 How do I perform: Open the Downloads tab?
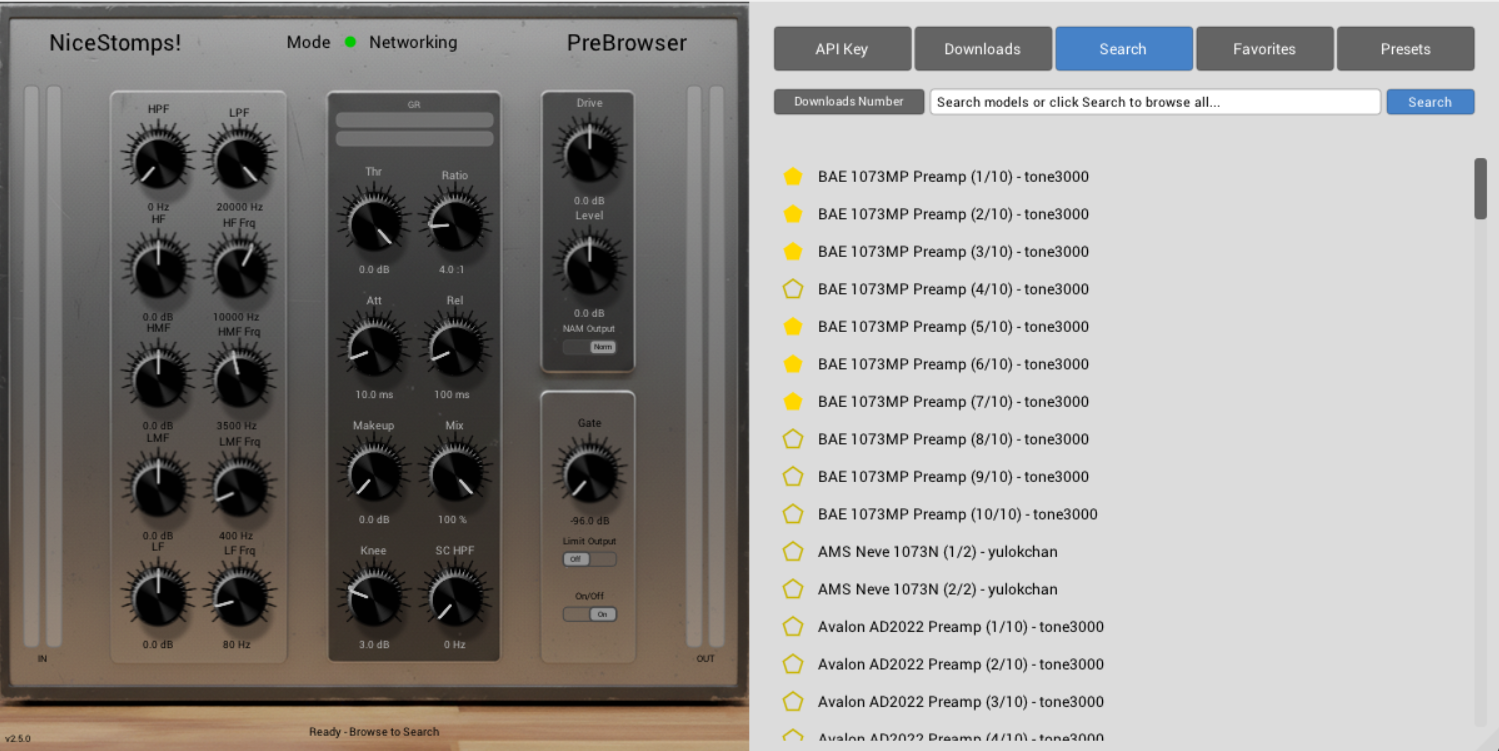coord(982,48)
